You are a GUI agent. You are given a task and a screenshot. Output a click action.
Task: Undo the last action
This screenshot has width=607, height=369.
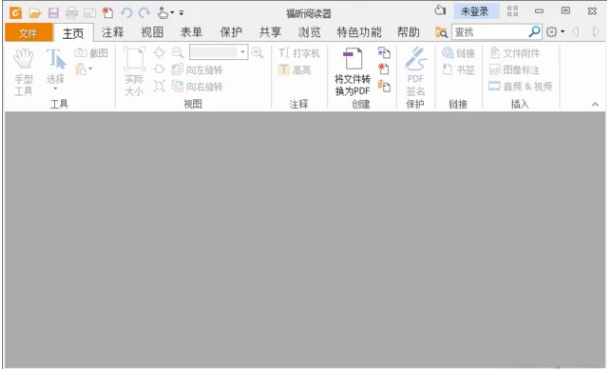pyautogui.click(x=126, y=13)
